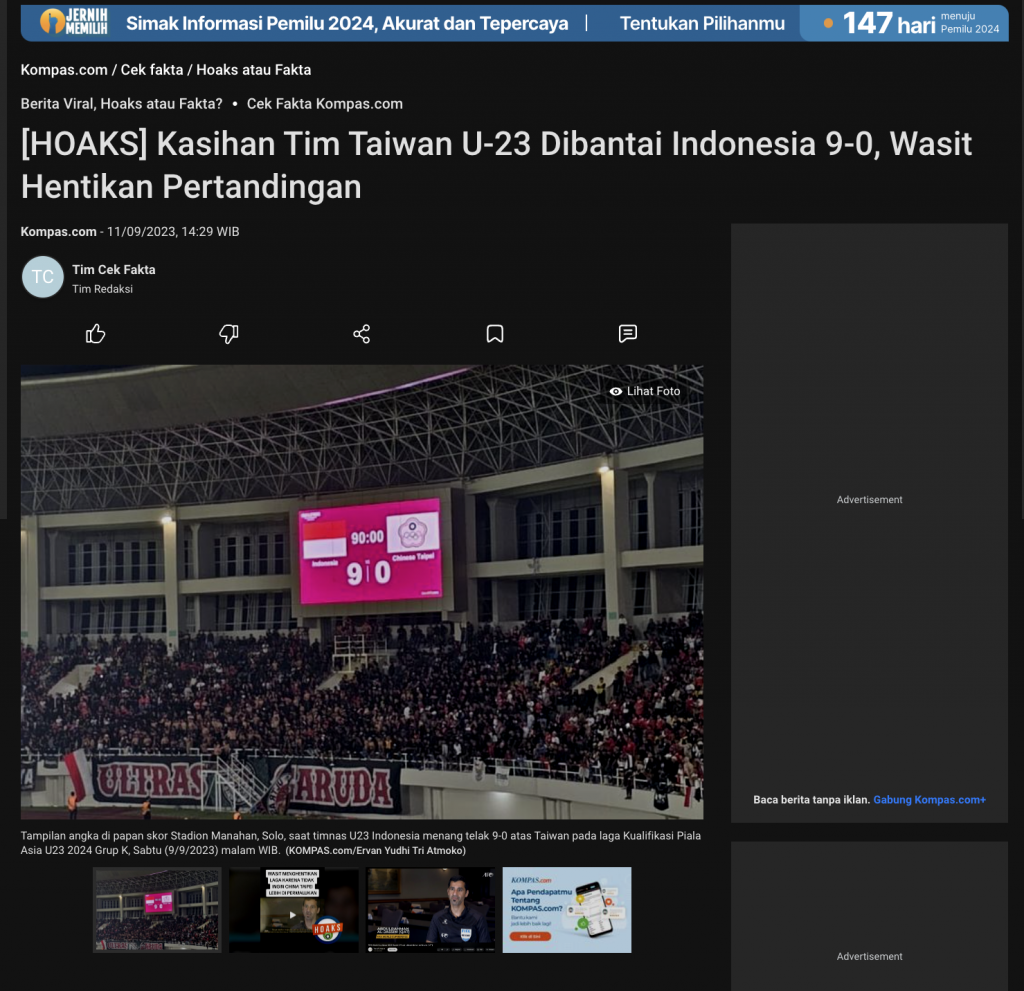Screen dimensions: 1024x991
Task: Click the article headline text
Action: tap(496, 165)
